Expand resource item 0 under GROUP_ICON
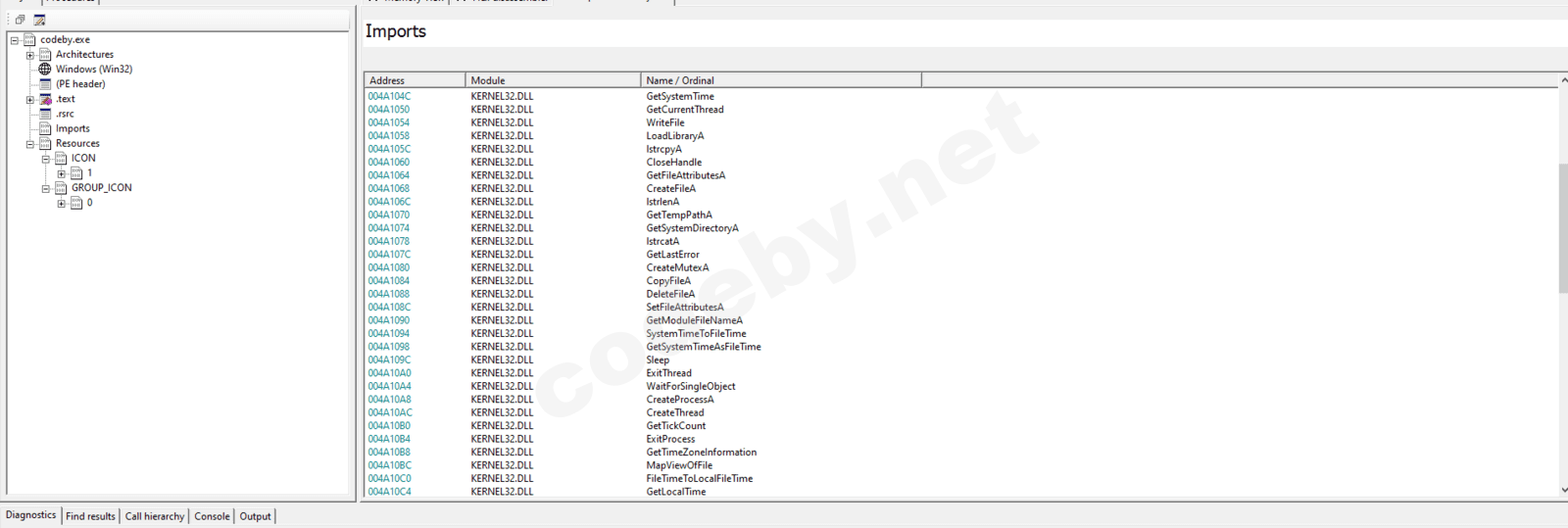This screenshot has width=1568, height=528. tap(62, 203)
